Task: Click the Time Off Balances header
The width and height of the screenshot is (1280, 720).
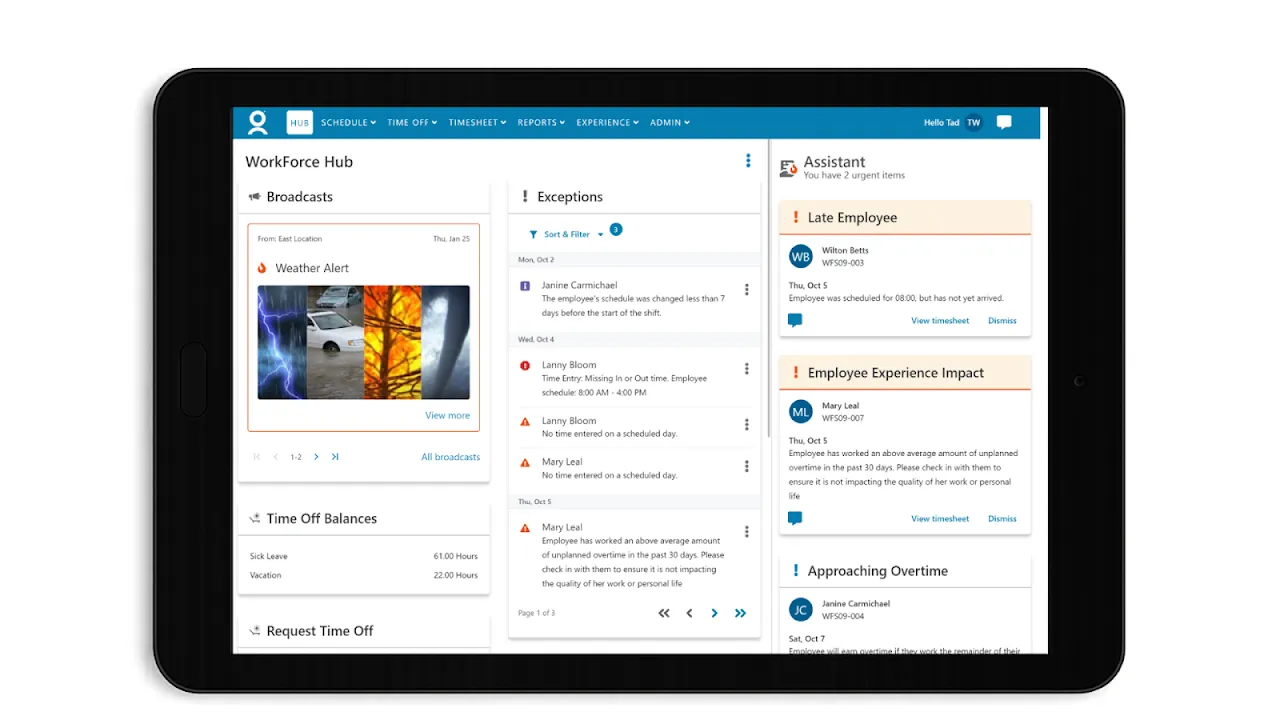Action: (x=364, y=519)
